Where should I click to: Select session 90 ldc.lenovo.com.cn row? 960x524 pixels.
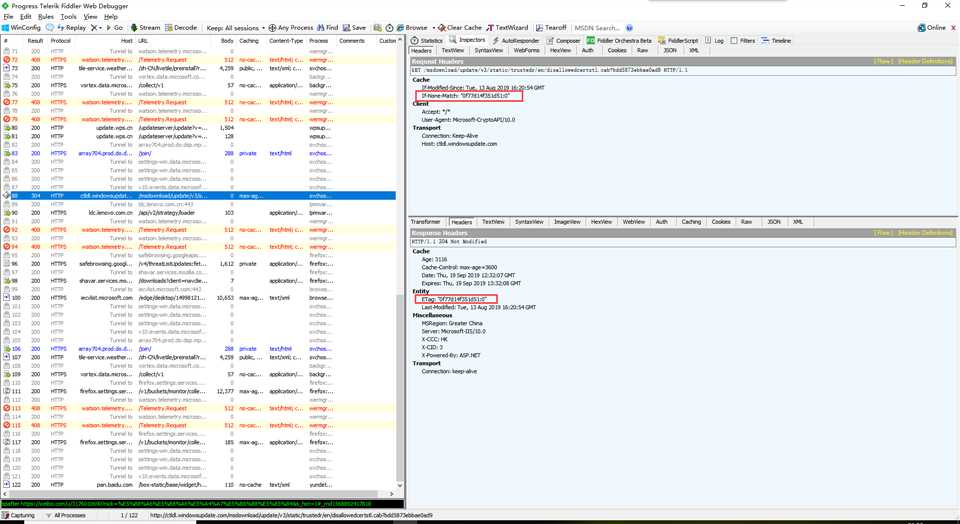click(199, 212)
